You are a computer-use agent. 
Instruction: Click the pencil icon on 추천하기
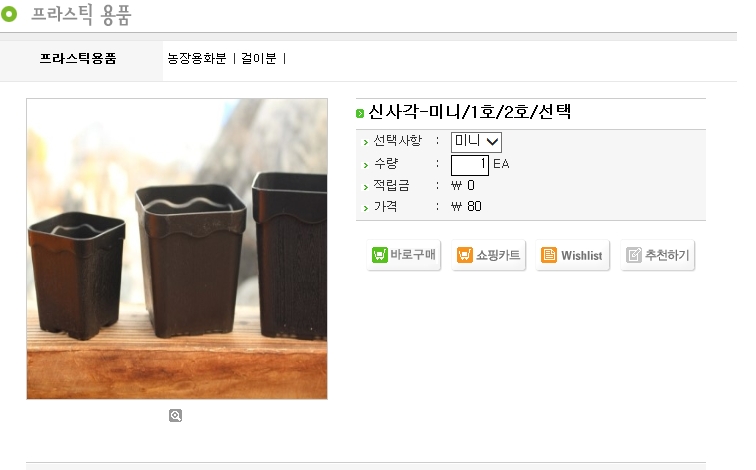coord(634,255)
